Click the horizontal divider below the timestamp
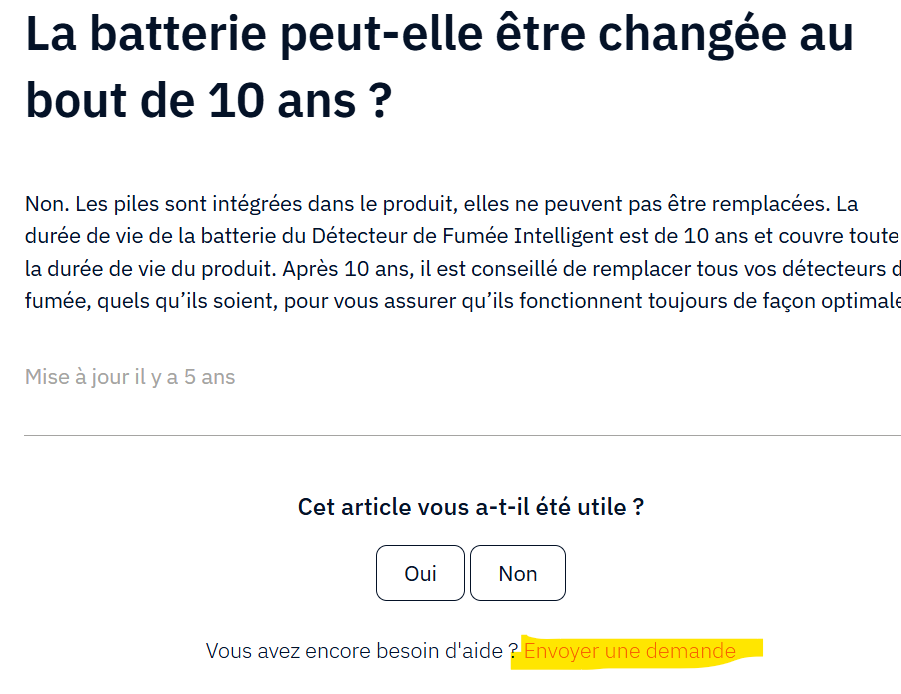901x694 pixels. [462, 436]
